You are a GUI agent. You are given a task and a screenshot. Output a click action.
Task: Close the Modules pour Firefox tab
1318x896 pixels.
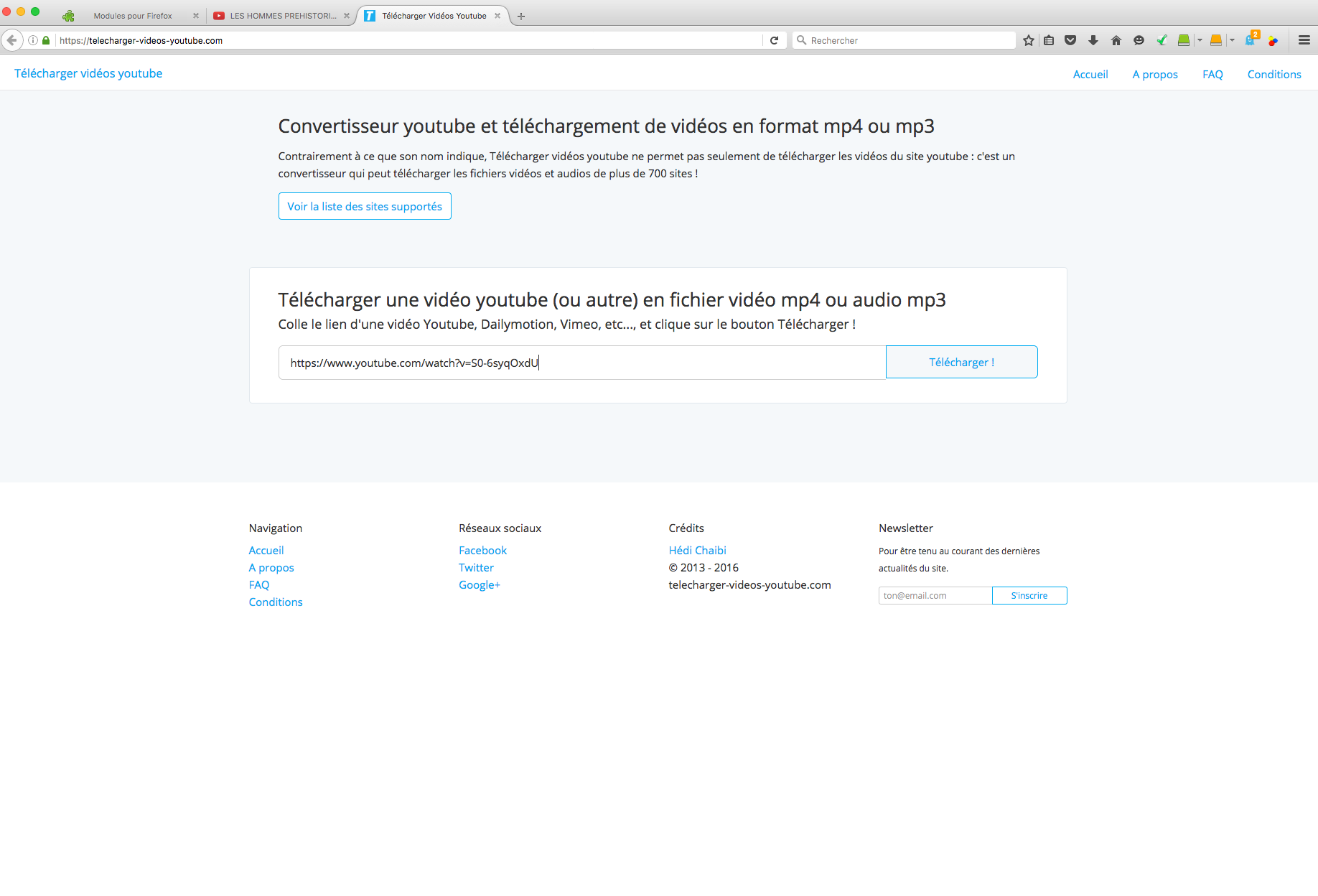(x=196, y=16)
